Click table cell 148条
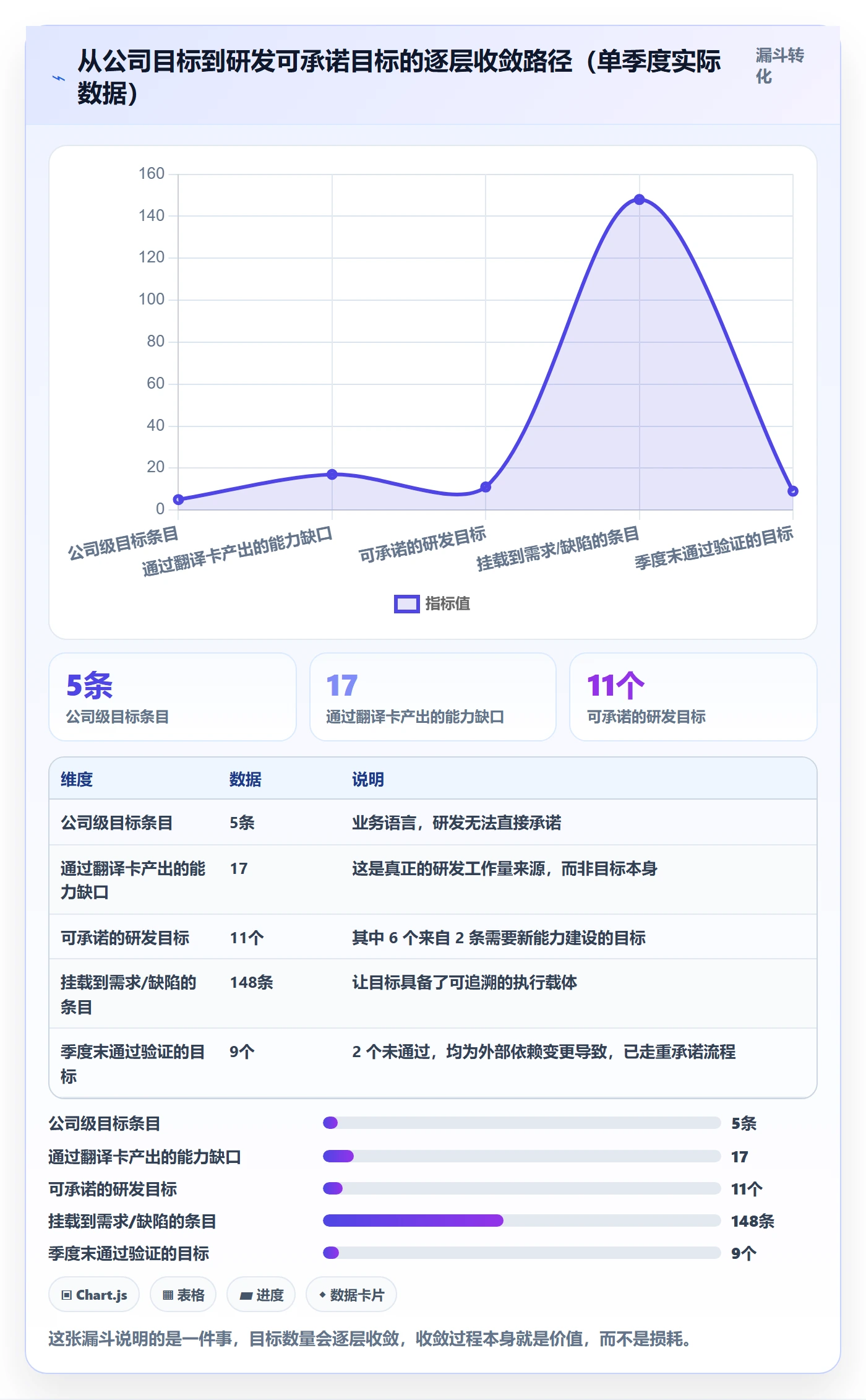 coord(251,982)
